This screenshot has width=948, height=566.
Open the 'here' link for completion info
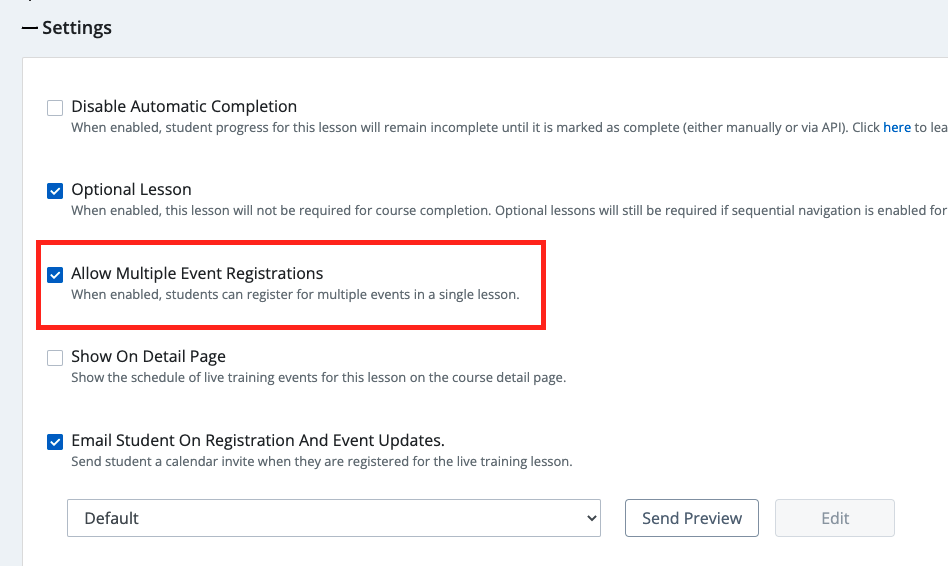tap(896, 128)
